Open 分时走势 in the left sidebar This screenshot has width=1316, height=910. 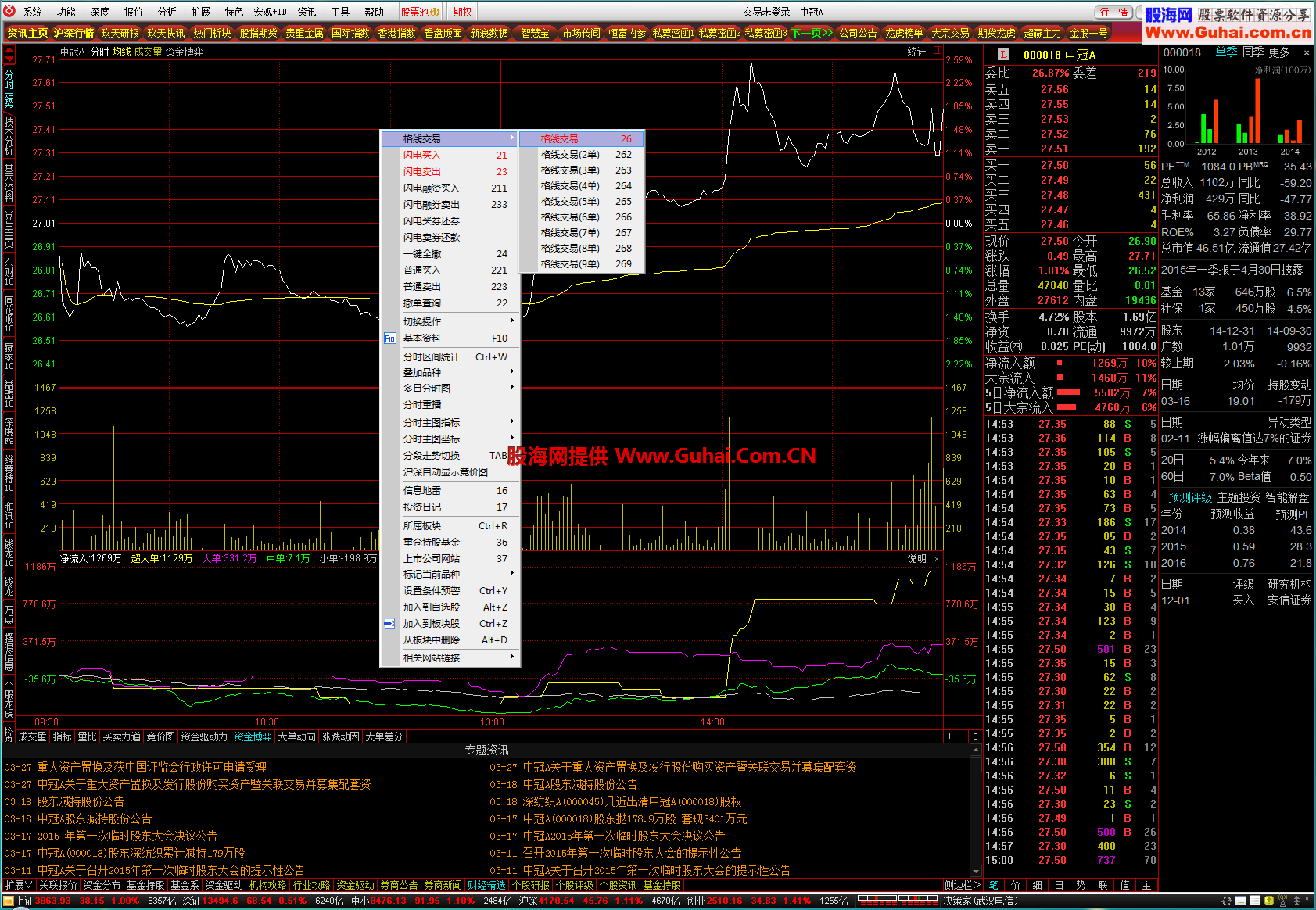point(9,89)
